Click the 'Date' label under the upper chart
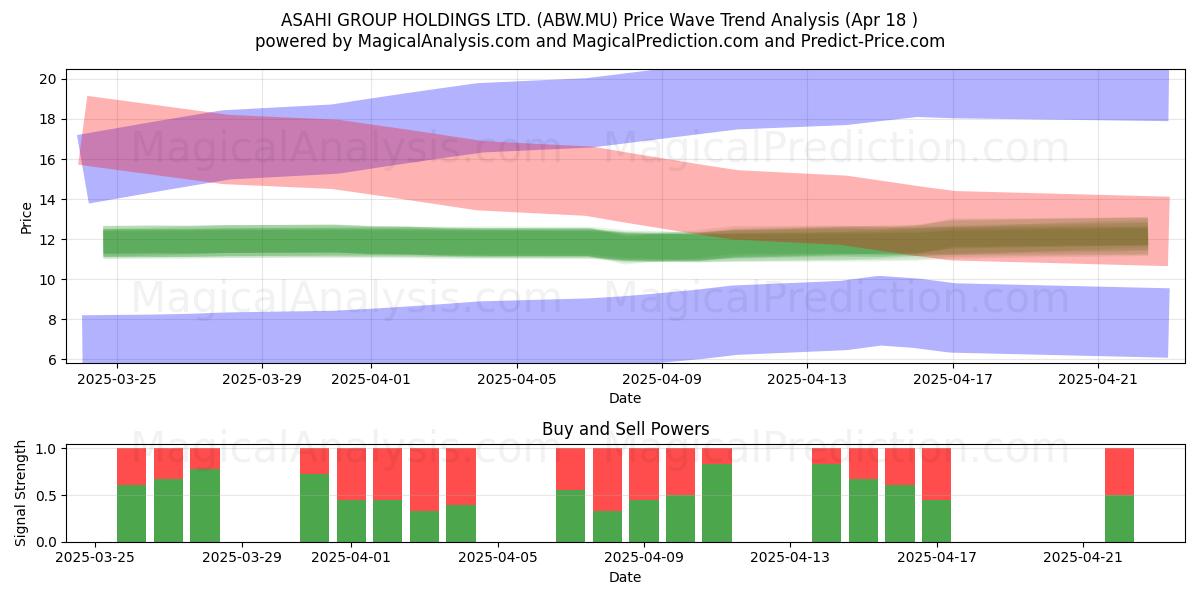Screen dimensions: 1200x600 coord(625,398)
